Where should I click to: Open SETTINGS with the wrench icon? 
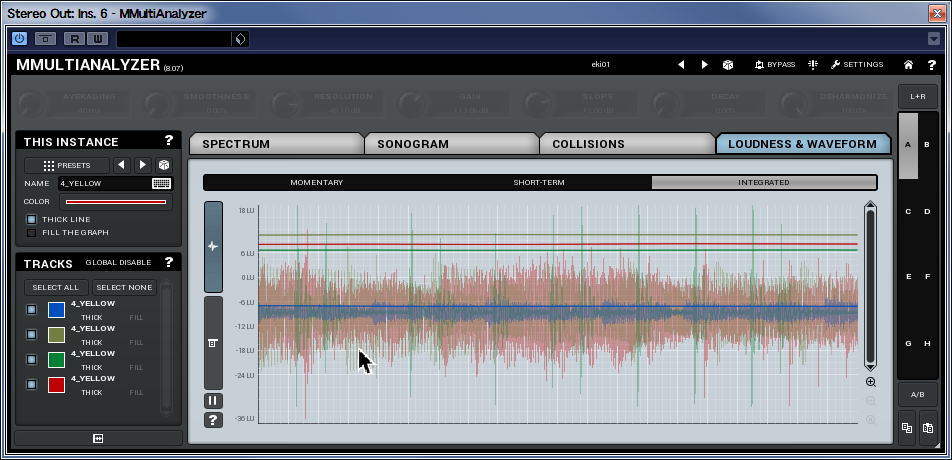[857, 64]
